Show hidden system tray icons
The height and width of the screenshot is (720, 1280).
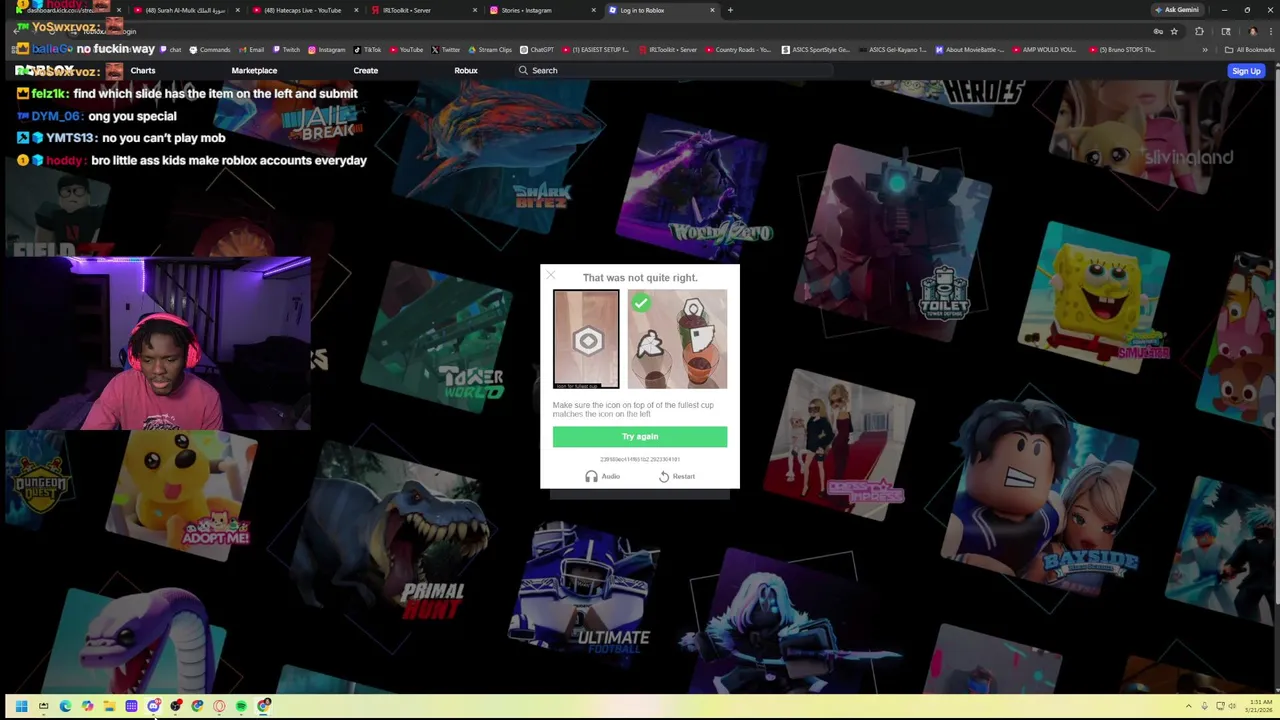click(x=1188, y=706)
